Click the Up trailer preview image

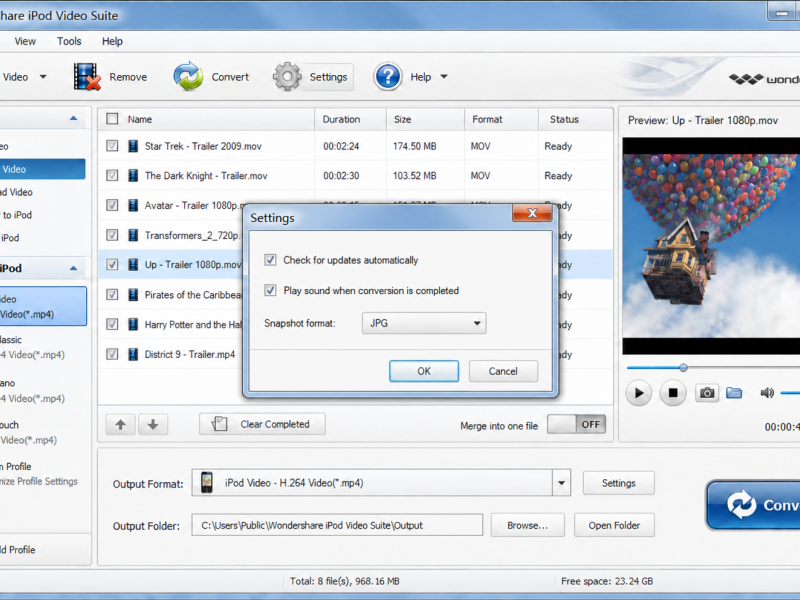[711, 246]
